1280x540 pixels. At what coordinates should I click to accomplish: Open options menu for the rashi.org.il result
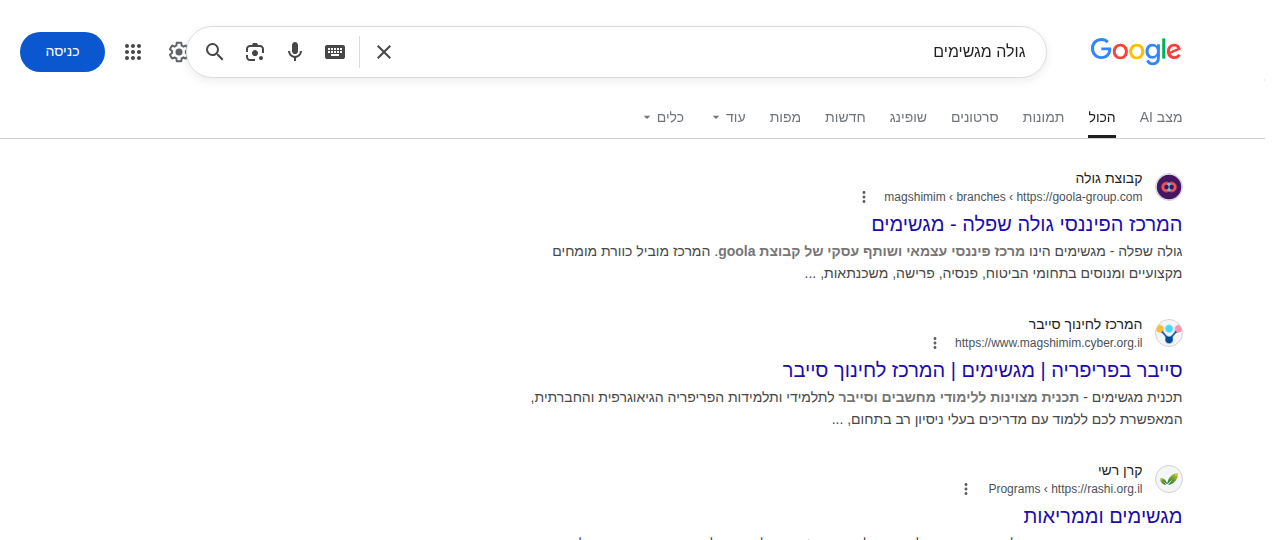pyautogui.click(x=966, y=489)
